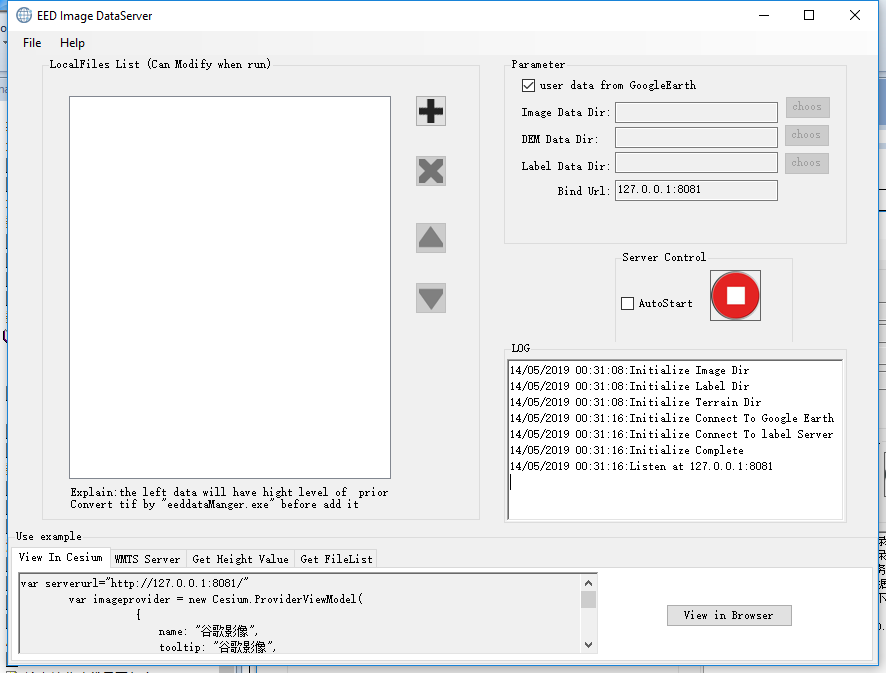Select the Get Height Value tab

point(240,559)
